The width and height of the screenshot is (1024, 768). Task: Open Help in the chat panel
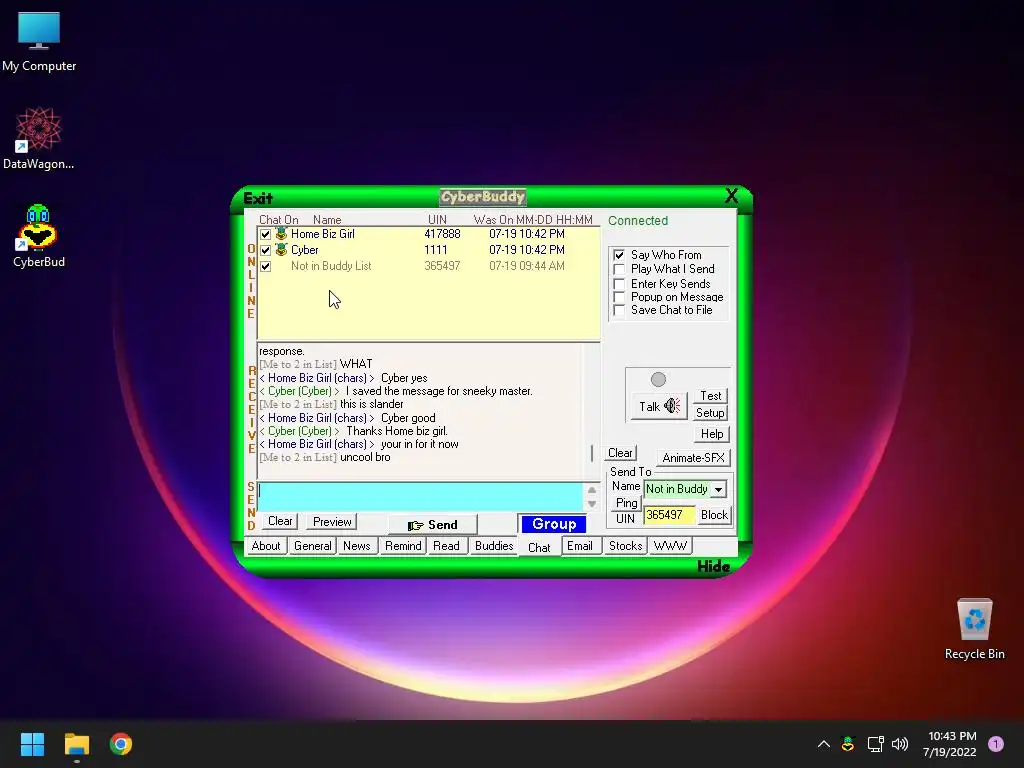[711, 434]
